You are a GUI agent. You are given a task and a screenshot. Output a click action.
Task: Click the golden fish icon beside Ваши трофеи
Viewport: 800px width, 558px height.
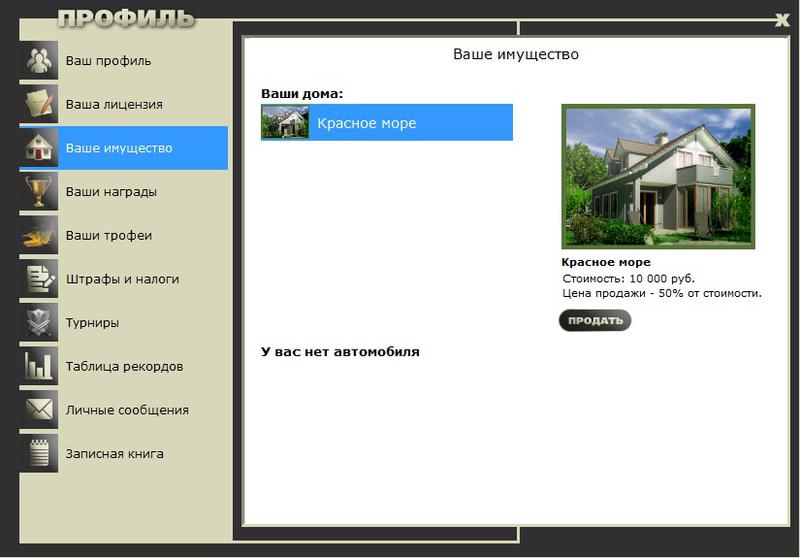[39, 235]
